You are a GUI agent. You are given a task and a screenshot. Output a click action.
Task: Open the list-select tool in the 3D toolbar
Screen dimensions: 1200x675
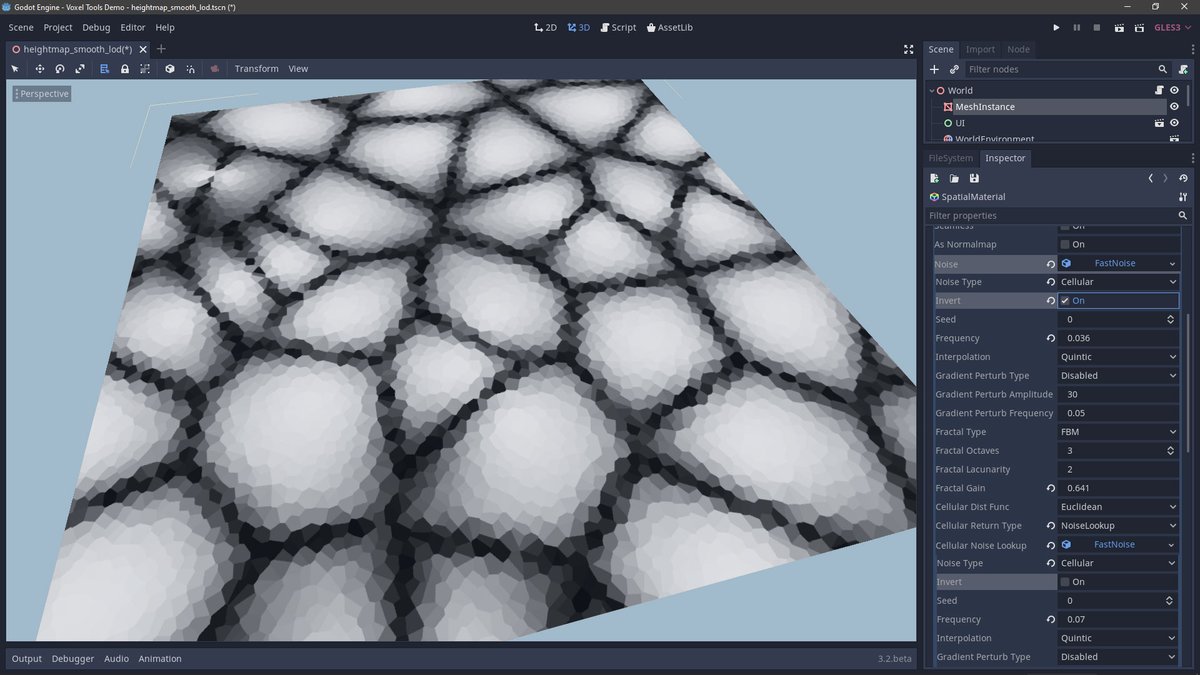click(105, 69)
